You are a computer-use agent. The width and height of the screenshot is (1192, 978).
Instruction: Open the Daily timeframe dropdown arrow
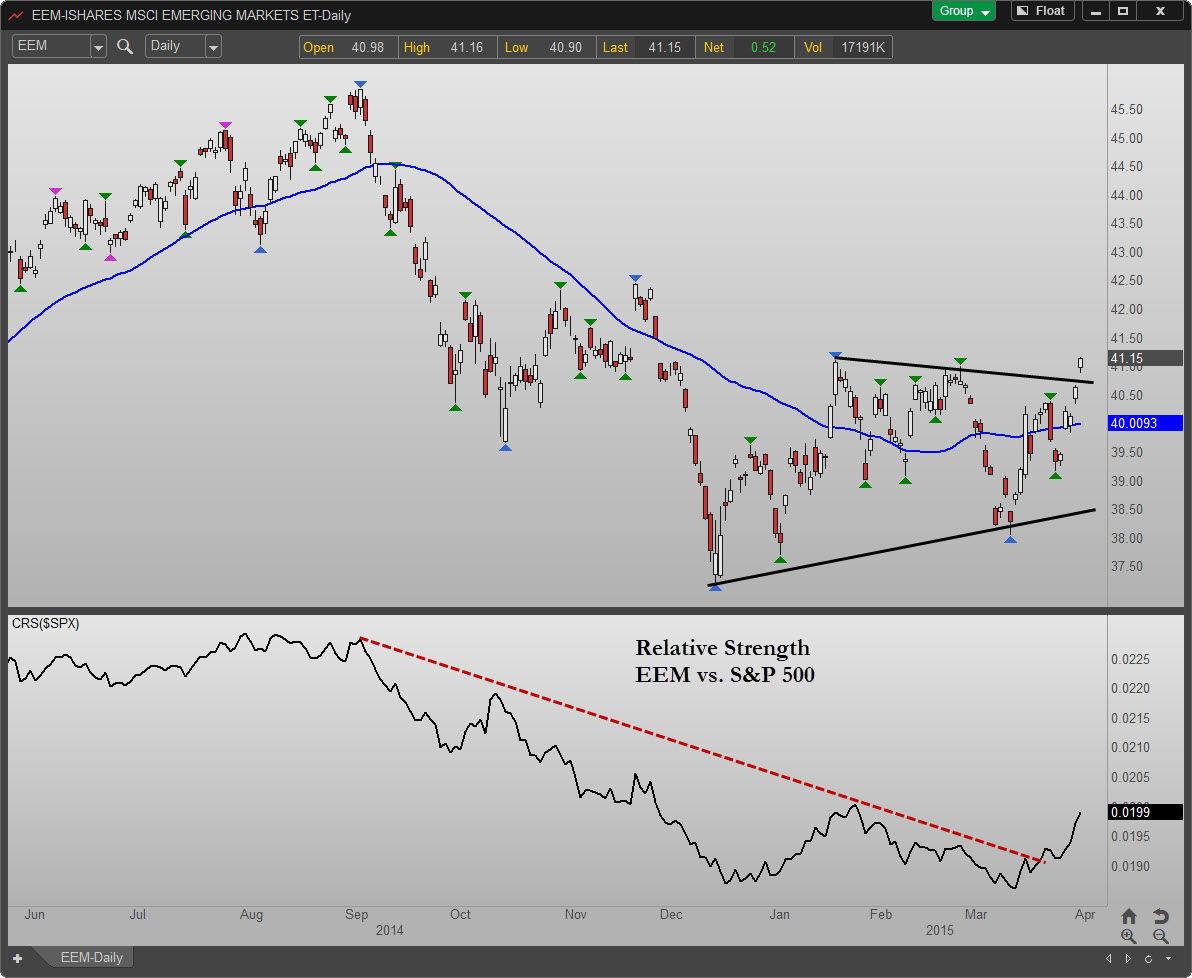click(x=214, y=47)
